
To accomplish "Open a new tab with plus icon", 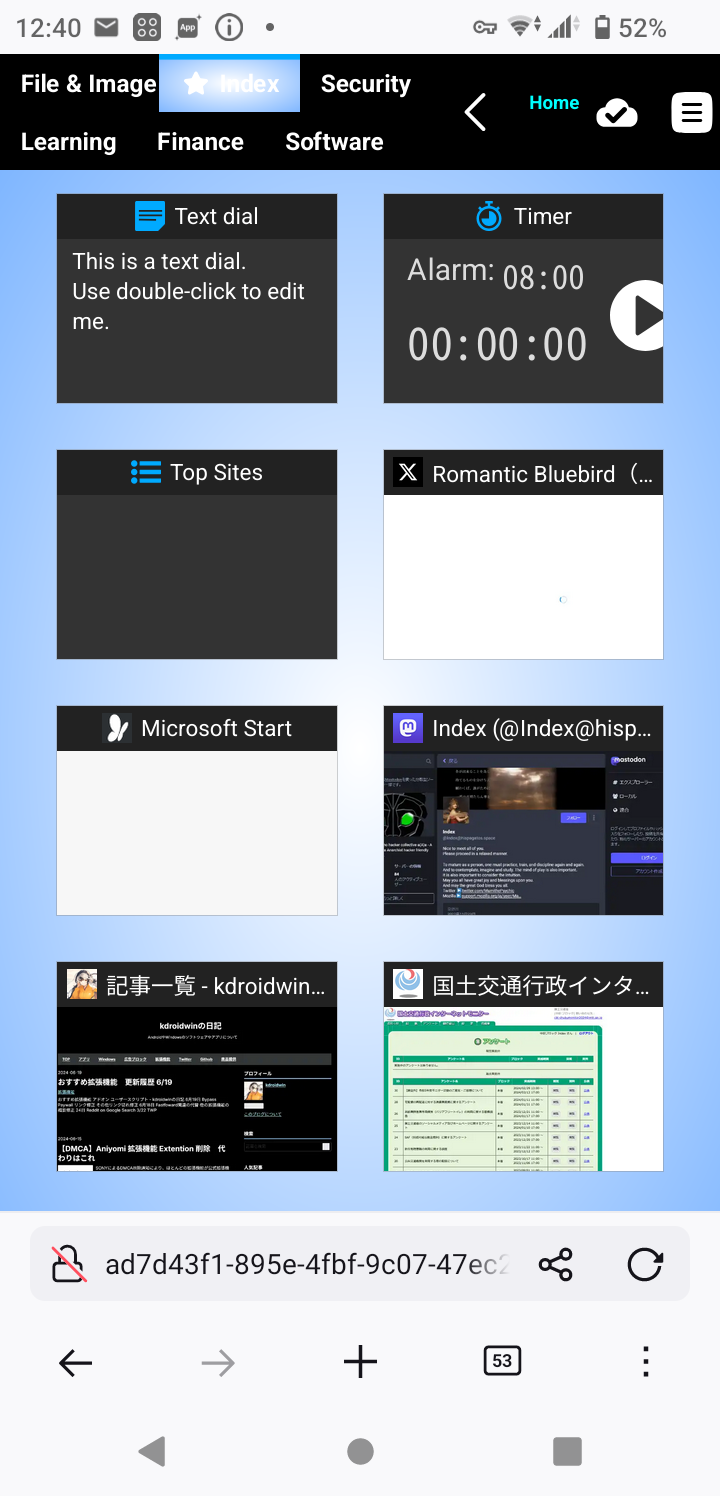I will tap(360, 1362).
